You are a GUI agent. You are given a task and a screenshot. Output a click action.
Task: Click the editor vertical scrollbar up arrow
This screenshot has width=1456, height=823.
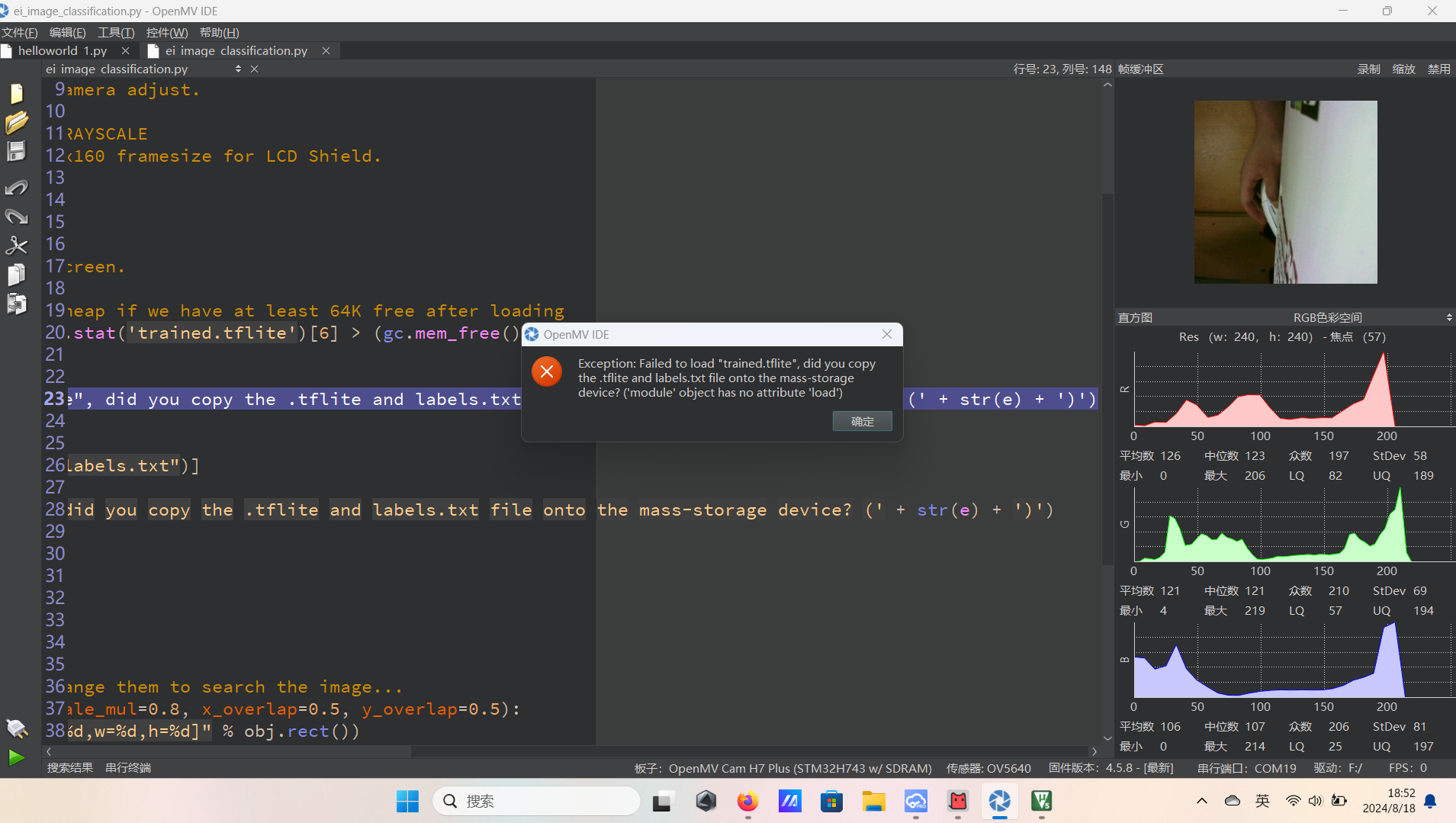[x=1107, y=85]
